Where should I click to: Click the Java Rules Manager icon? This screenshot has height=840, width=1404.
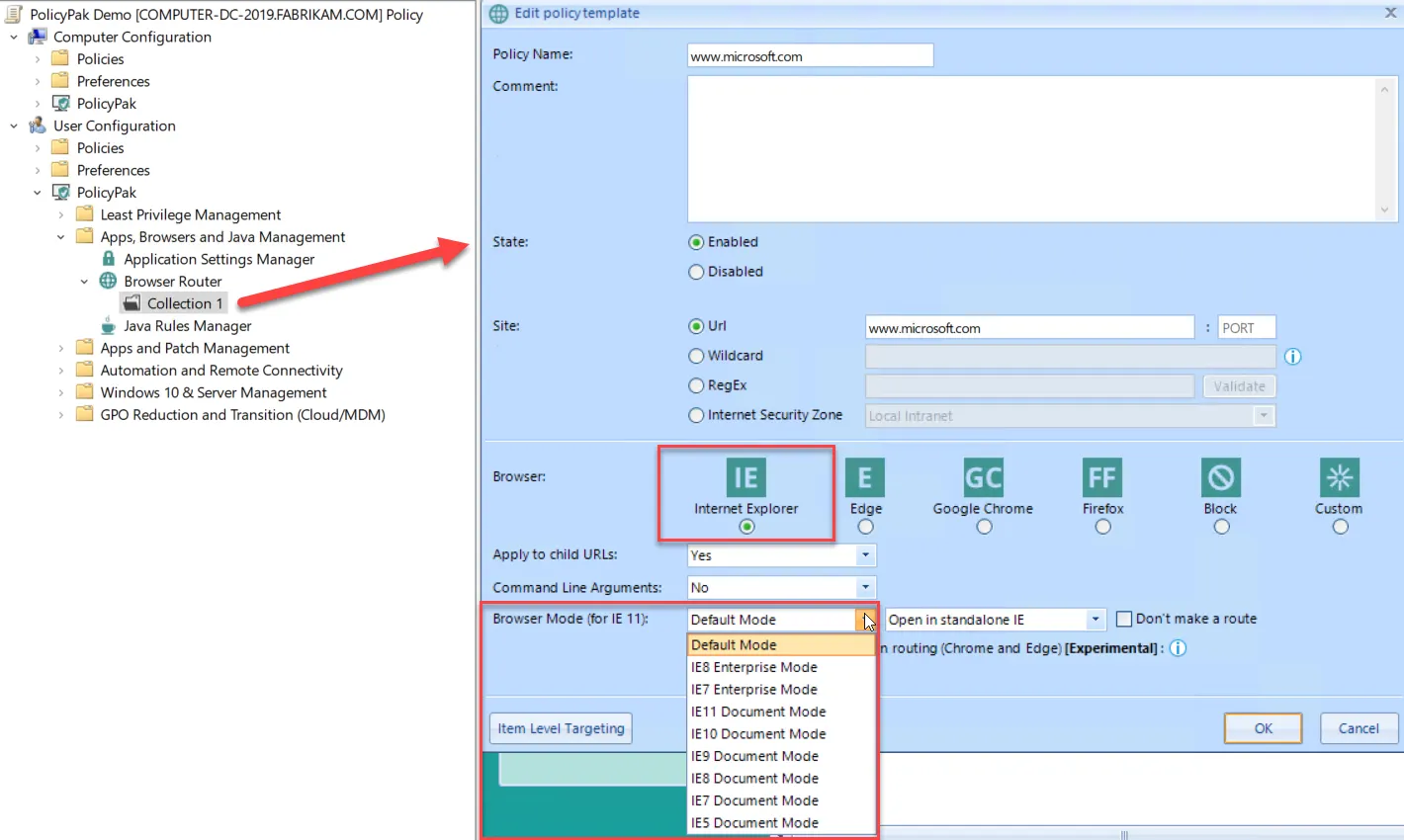click(109, 326)
